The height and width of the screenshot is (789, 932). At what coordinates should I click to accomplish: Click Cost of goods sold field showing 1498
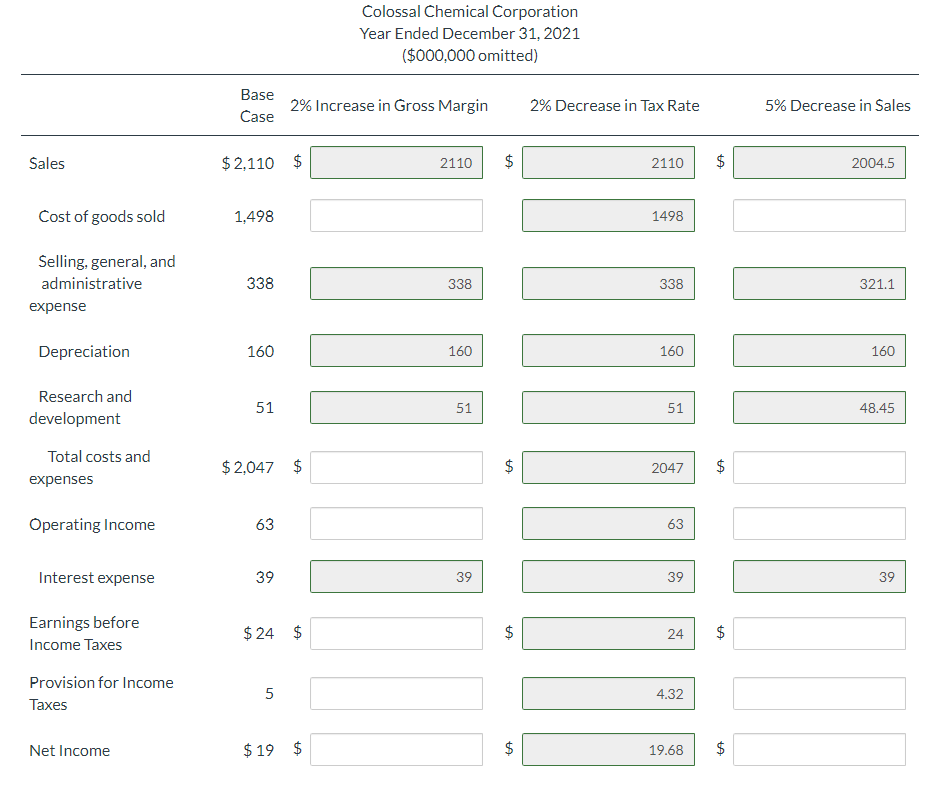point(608,216)
